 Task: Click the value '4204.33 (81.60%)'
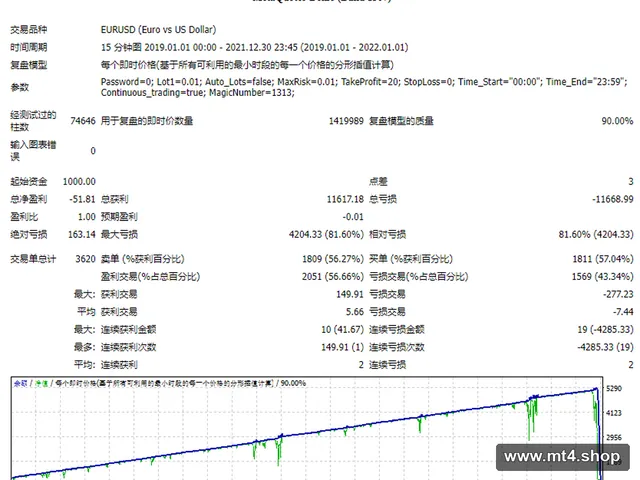pyautogui.click(x=326, y=235)
